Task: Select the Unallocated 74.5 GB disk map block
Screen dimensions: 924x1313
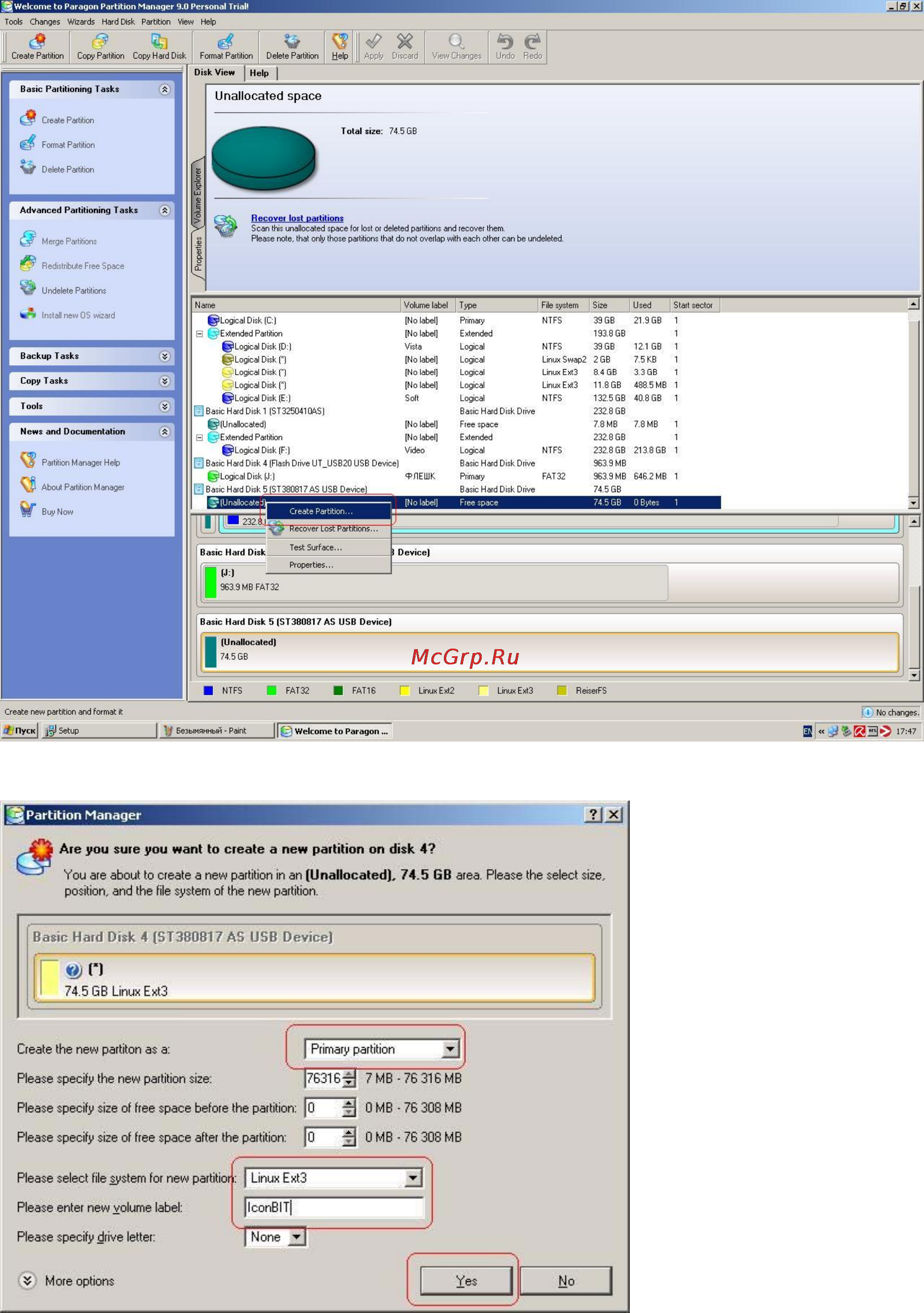Action: pyautogui.click(x=549, y=652)
